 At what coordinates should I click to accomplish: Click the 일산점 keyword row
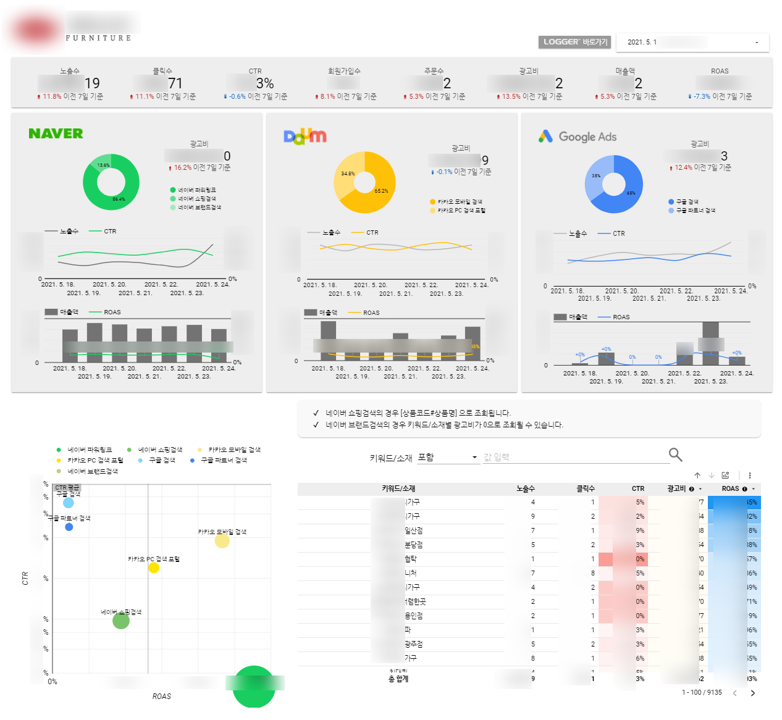tap(529, 531)
